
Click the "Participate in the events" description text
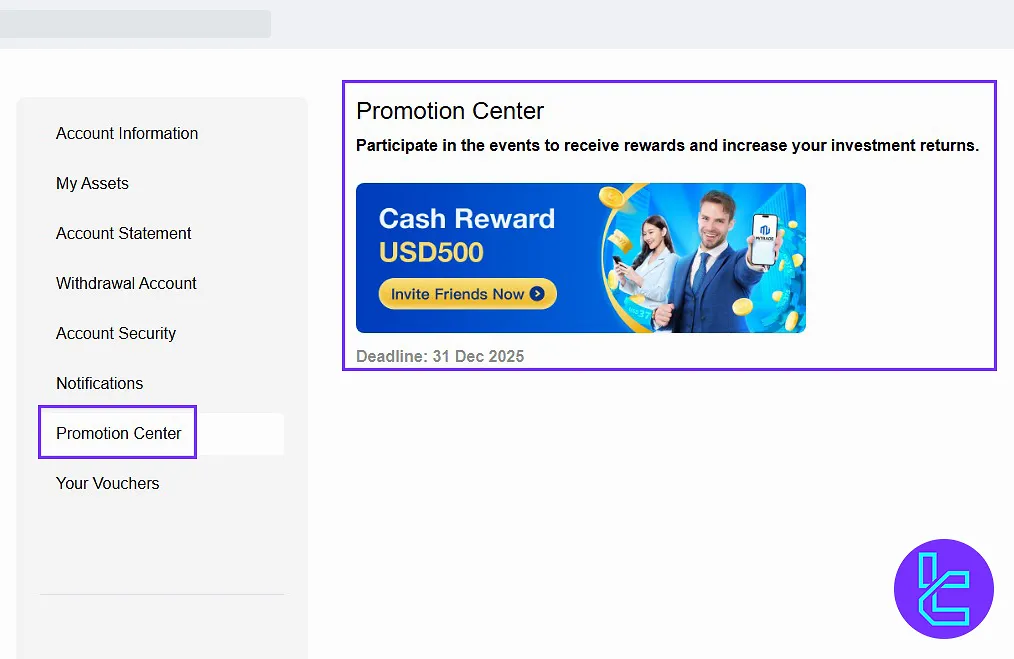click(667, 145)
